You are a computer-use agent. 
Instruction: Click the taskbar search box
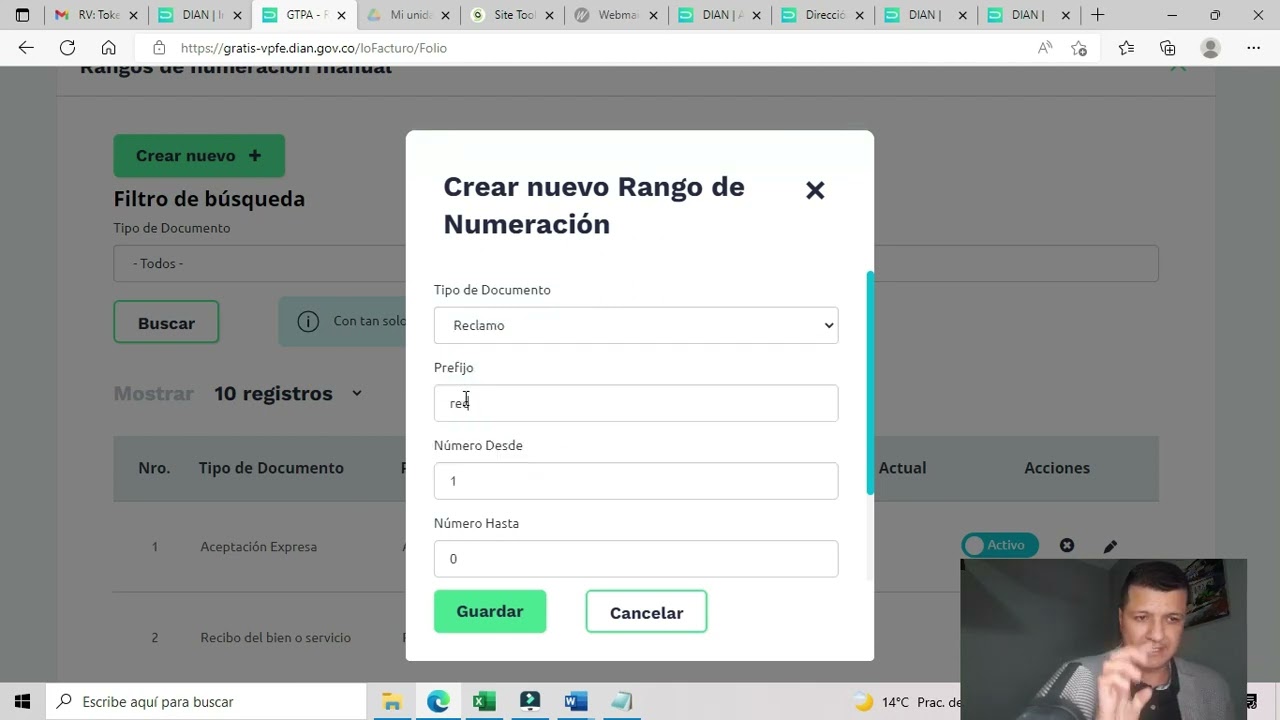pos(208,702)
